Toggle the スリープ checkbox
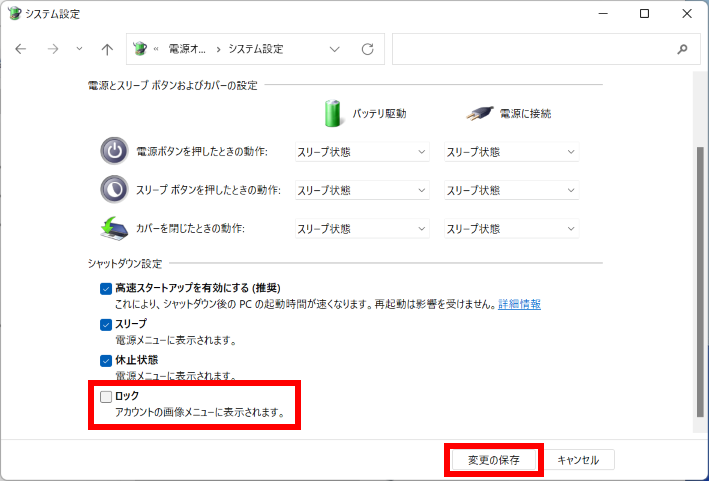Screen dimensions: 709x481 [106, 325]
